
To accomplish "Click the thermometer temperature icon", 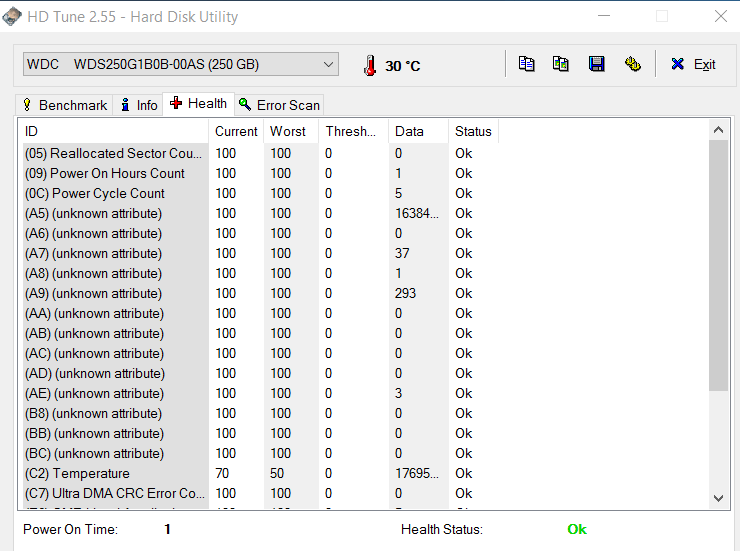I will tap(370, 65).
